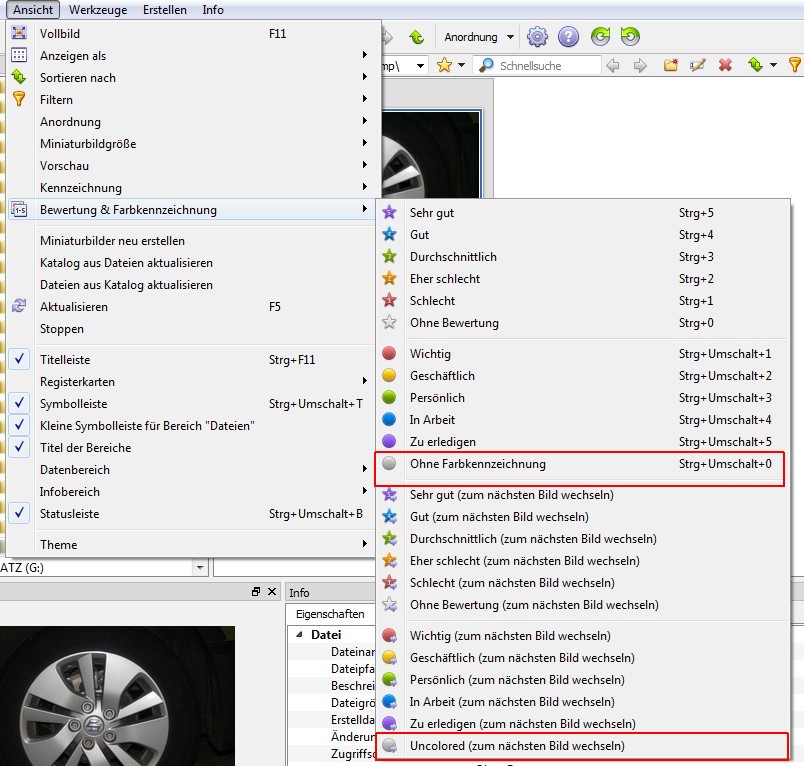Toggle the Statusleiste checkbox
804x766 pixels.
point(20,514)
